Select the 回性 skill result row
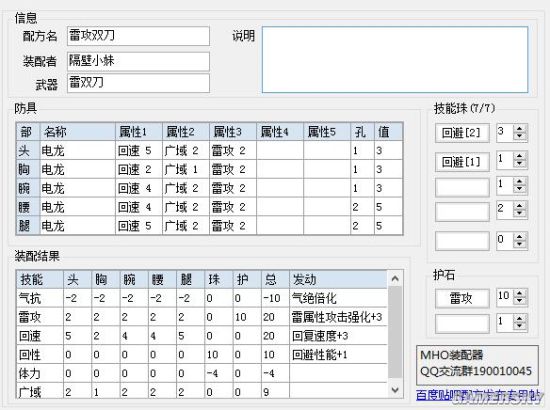Viewport: 550px width, 410px height. tap(202, 355)
